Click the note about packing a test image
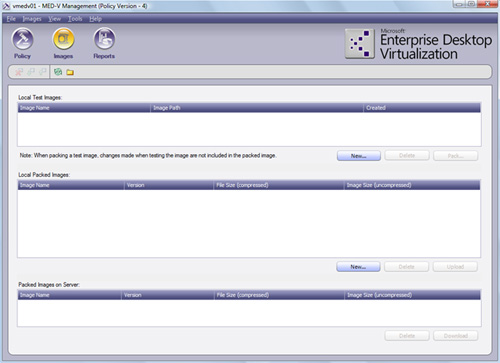 coord(148,155)
